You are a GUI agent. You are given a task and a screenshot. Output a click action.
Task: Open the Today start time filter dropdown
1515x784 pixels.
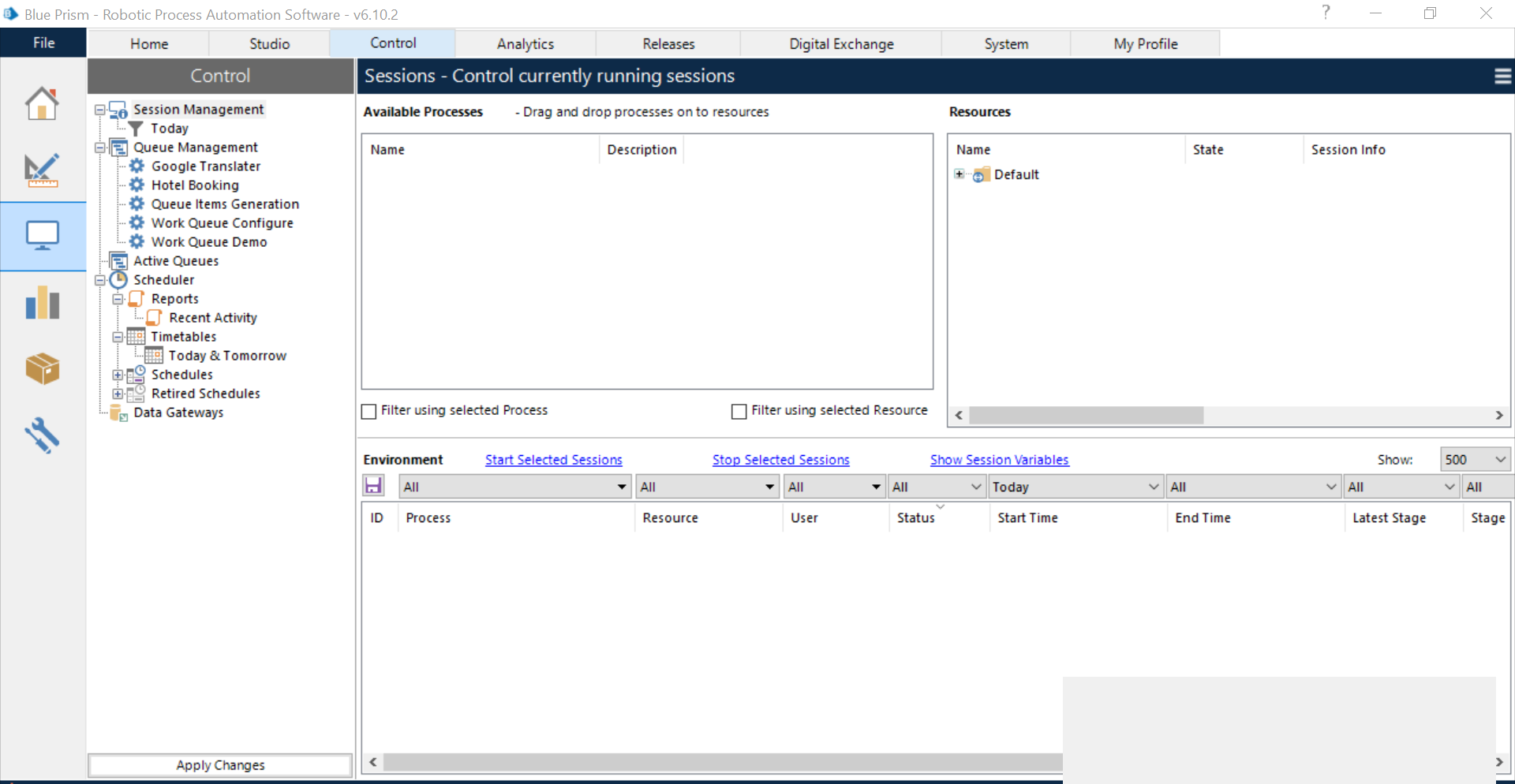tap(1154, 486)
